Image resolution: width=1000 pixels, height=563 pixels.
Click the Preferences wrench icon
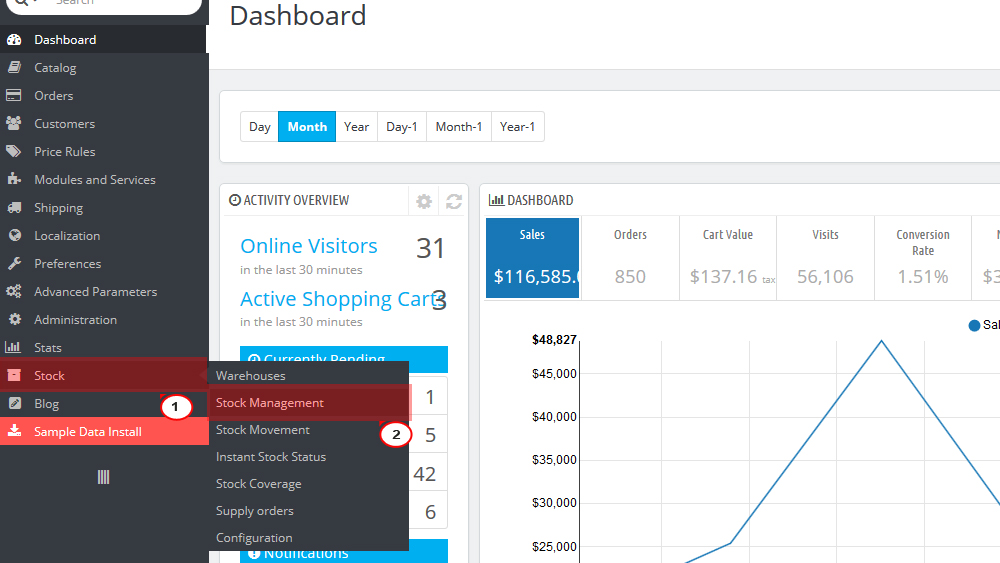(14, 263)
